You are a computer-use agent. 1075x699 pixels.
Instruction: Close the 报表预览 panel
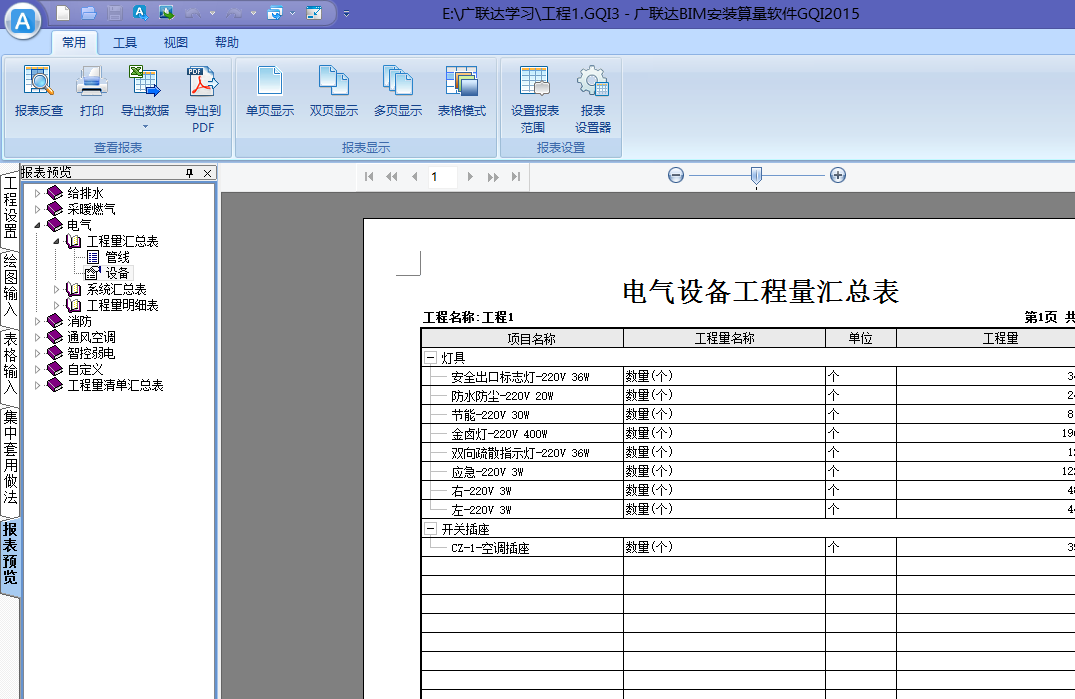tap(207, 173)
